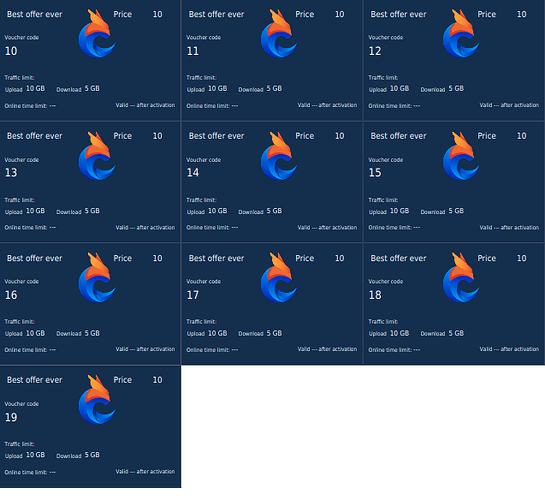This screenshot has width=545, height=500.
Task: Click 'Download 5 GB' on voucher 11
Action: (260, 89)
